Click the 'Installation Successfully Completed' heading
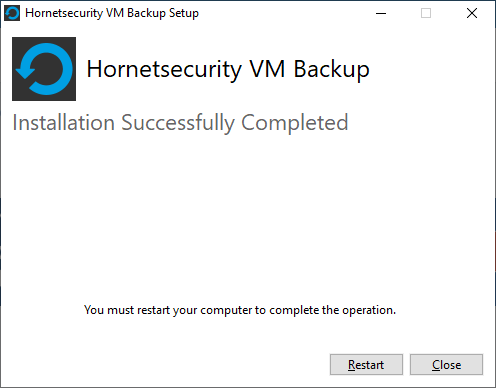 pyautogui.click(x=180, y=123)
